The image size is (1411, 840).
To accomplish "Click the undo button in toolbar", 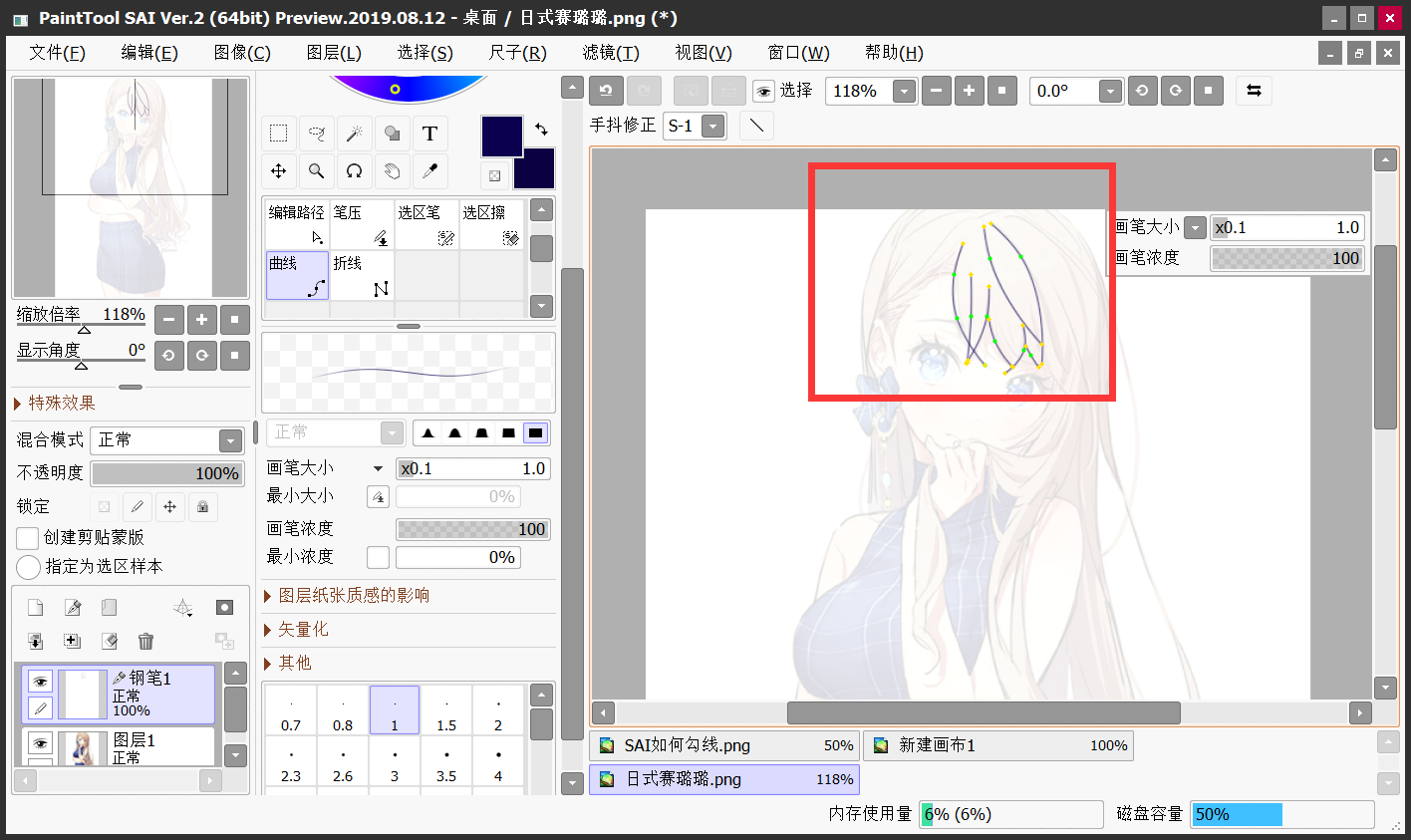I will 606,91.
